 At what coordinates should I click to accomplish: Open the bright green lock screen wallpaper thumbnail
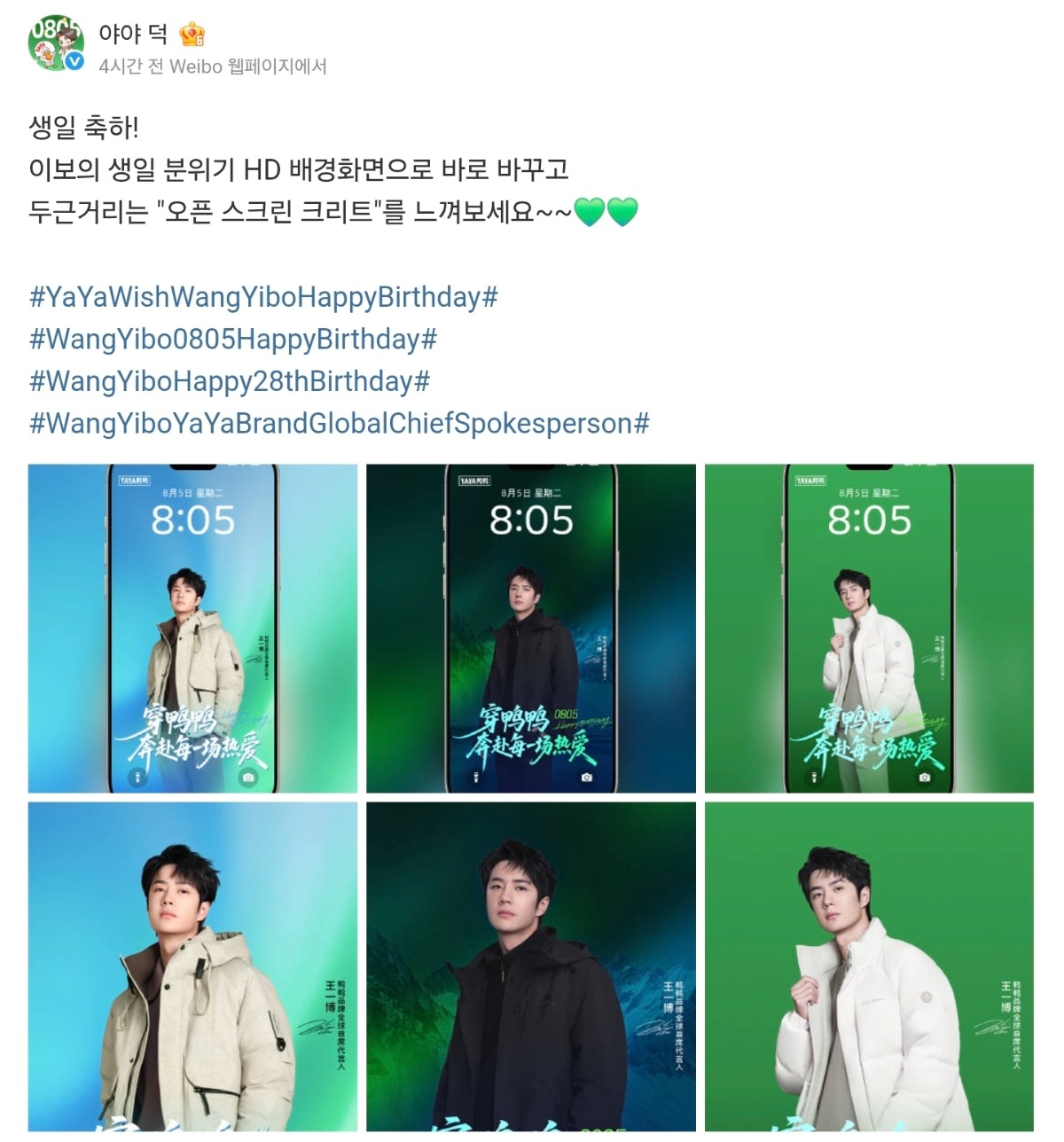869,629
